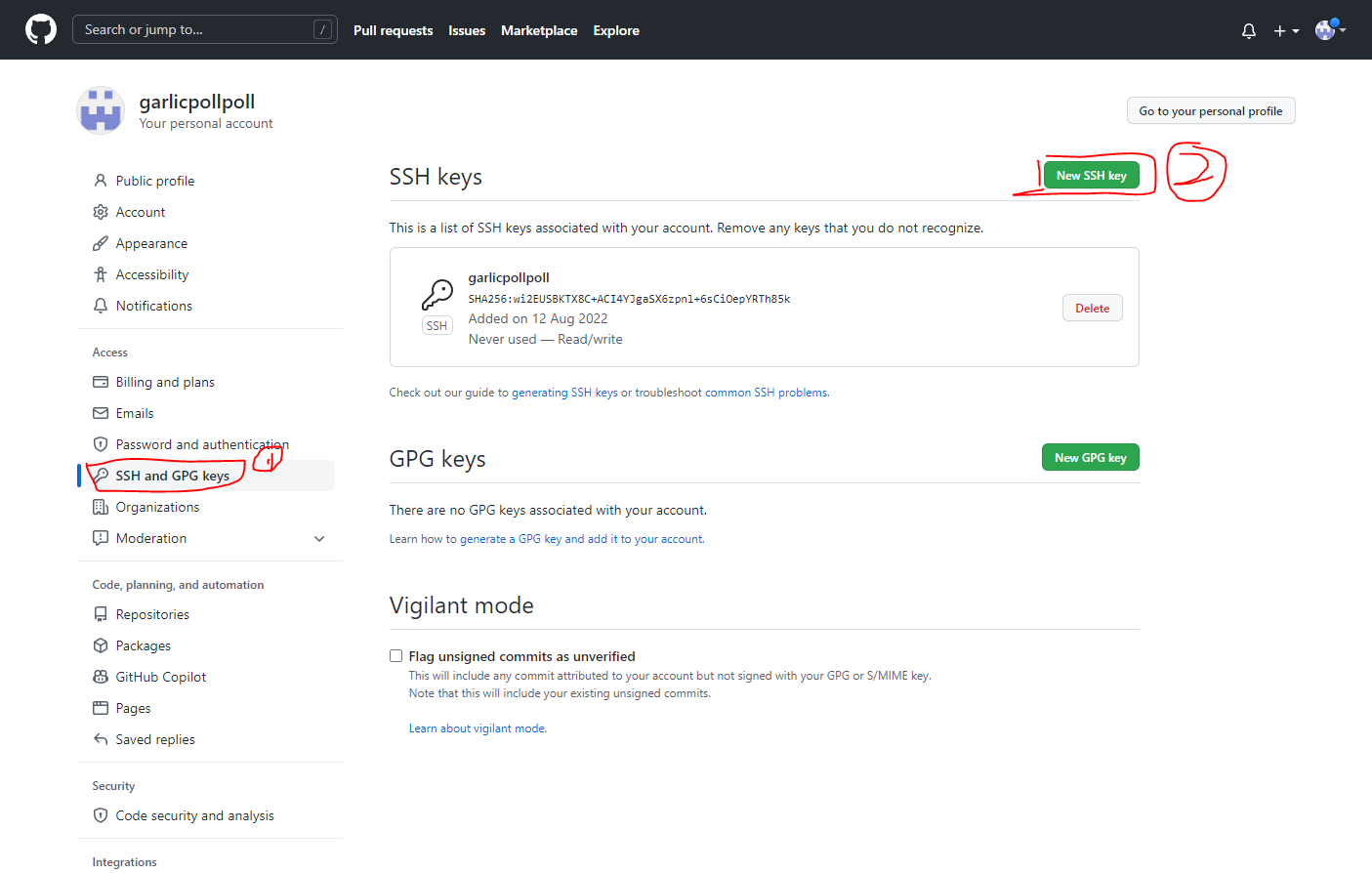Open Marketplace in top navigation
Image resolution: width=1372 pixels, height=873 pixels.
pos(539,31)
